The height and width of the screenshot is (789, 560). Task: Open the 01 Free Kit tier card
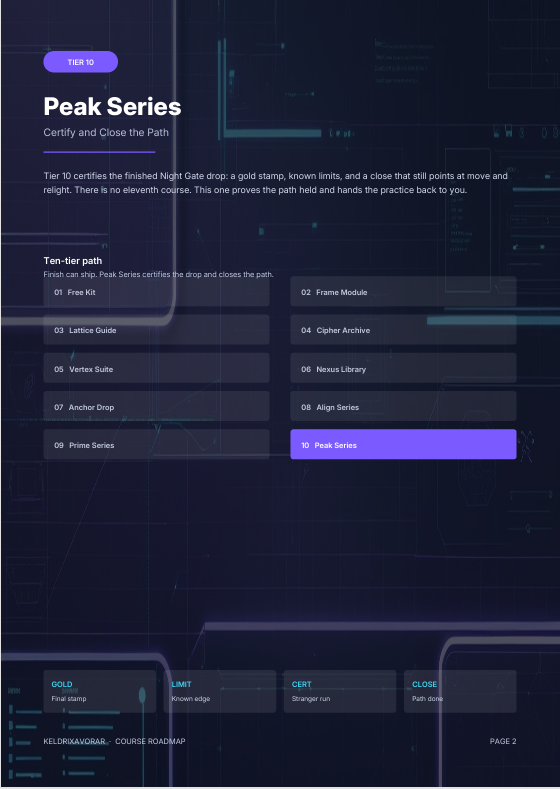[156, 292]
